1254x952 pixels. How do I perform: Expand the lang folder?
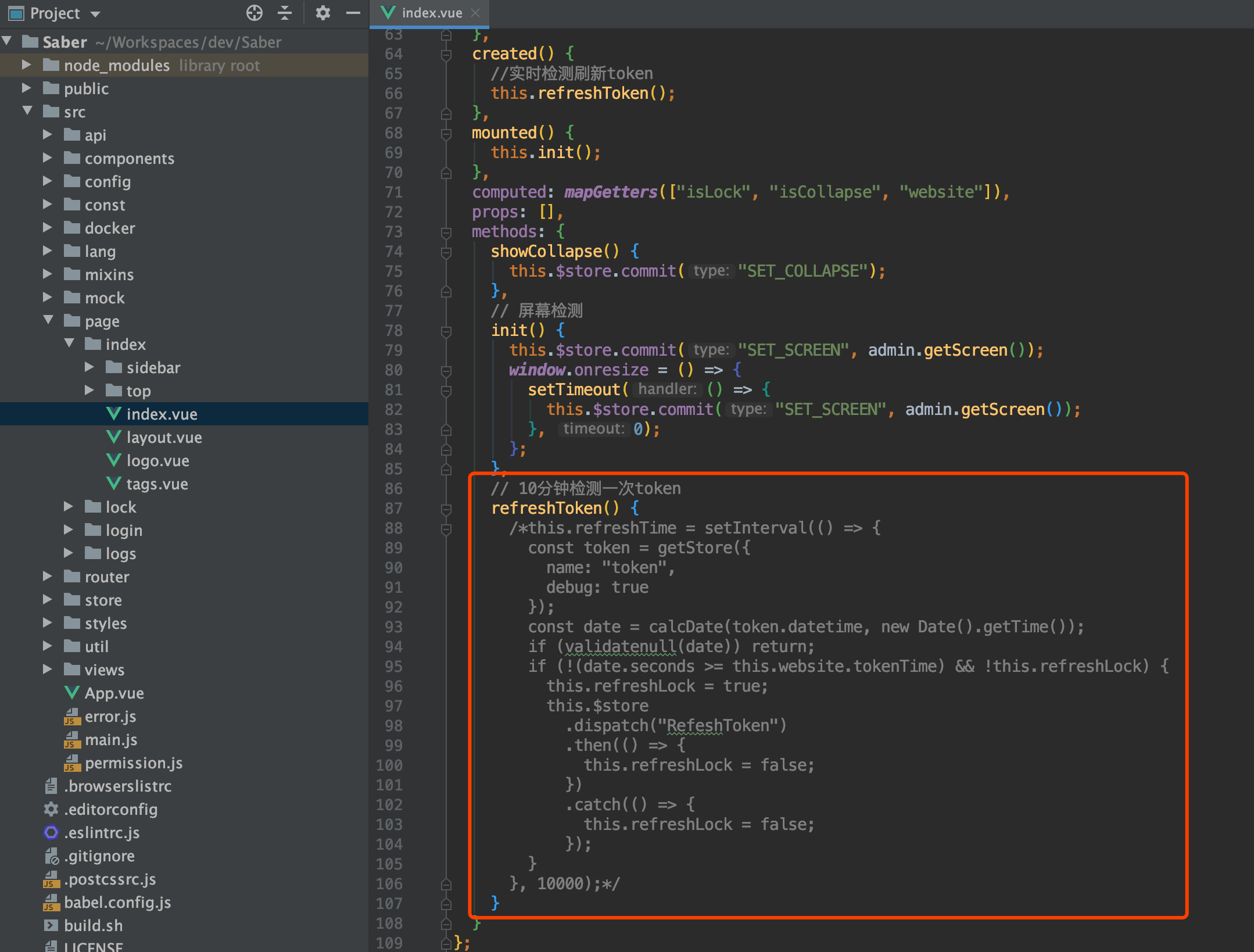pyautogui.click(x=48, y=251)
